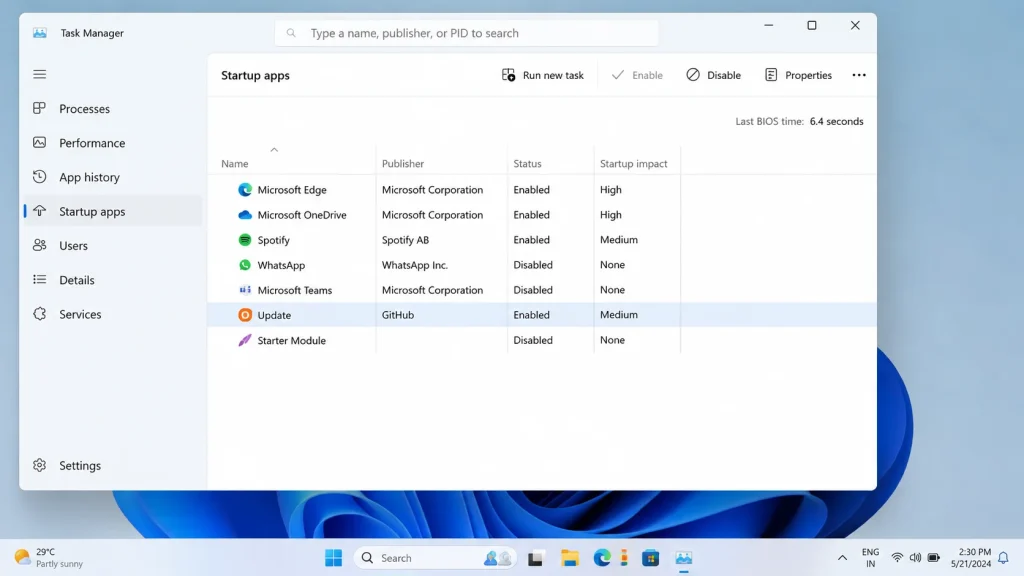The image size is (1024, 576).
Task: Switch the ENG IN input language
Action: point(871,558)
